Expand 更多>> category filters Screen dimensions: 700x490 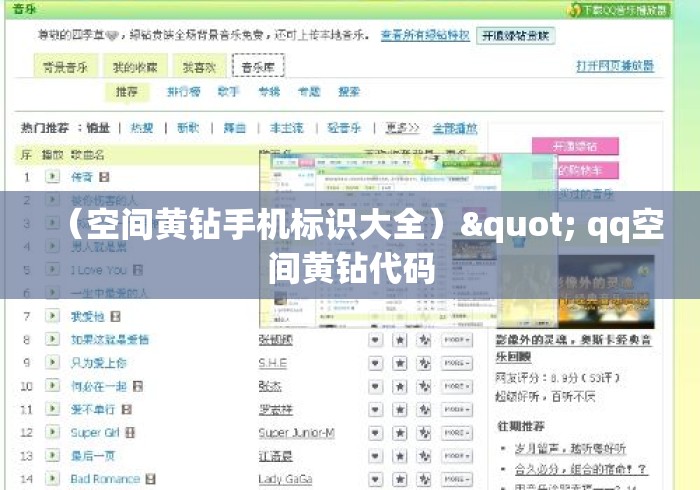[x=402, y=128]
